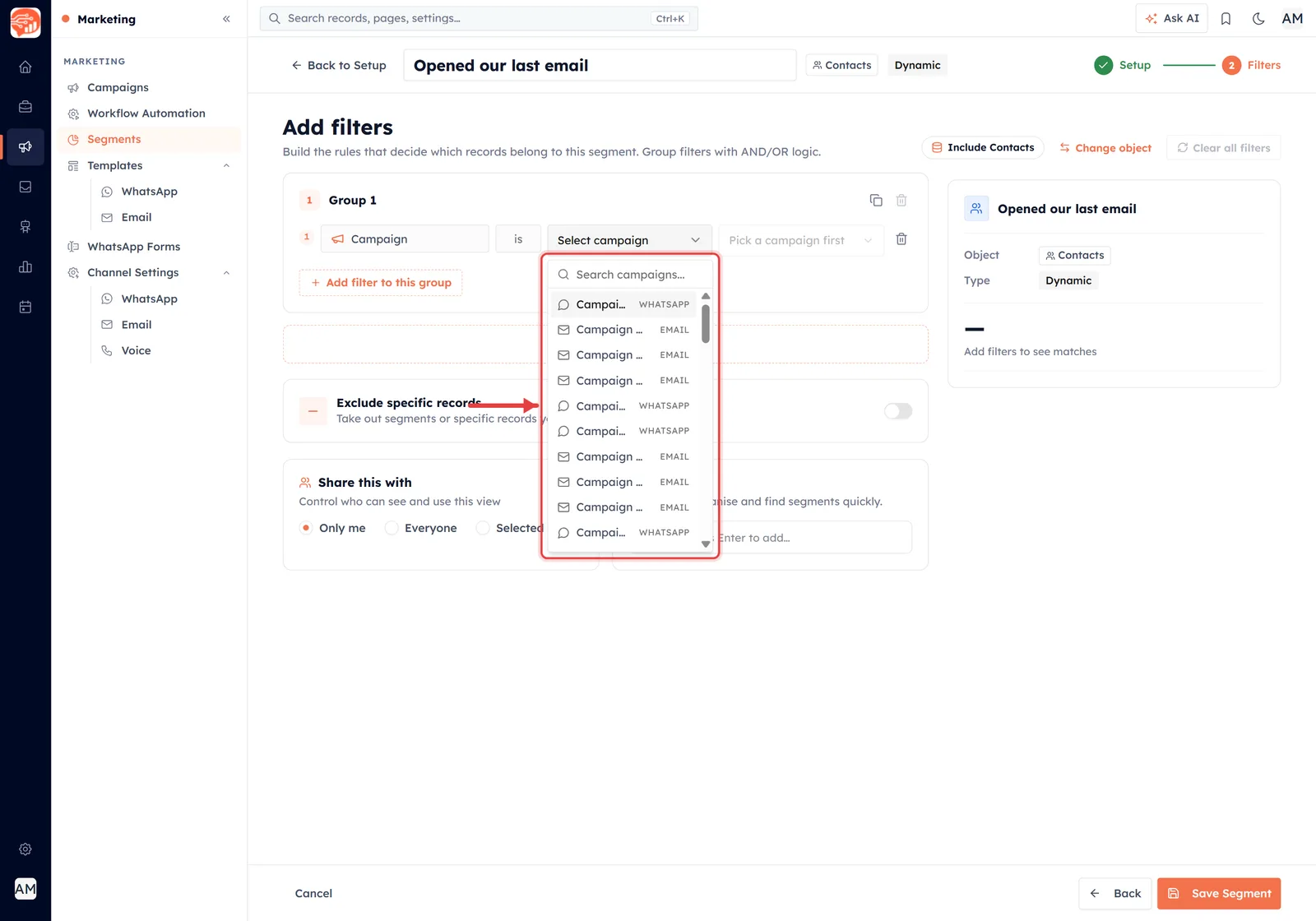Click the AM avatar in left rail
1316x921 pixels.
point(25,889)
